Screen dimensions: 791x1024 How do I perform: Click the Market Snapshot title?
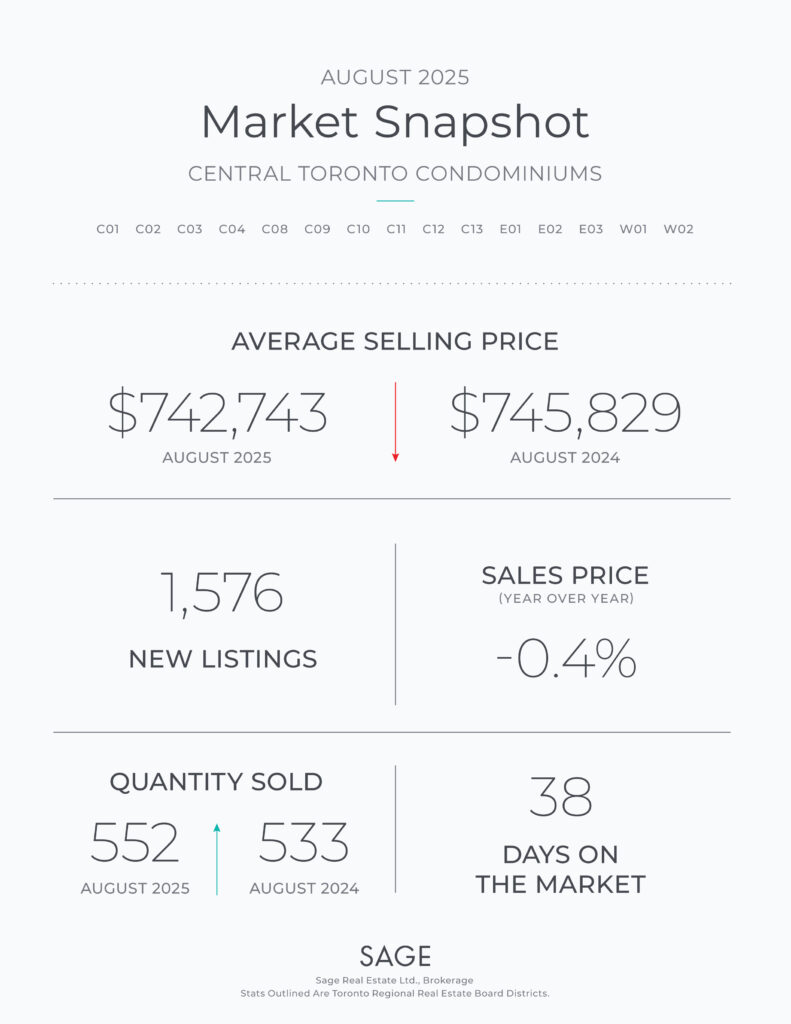(x=395, y=122)
